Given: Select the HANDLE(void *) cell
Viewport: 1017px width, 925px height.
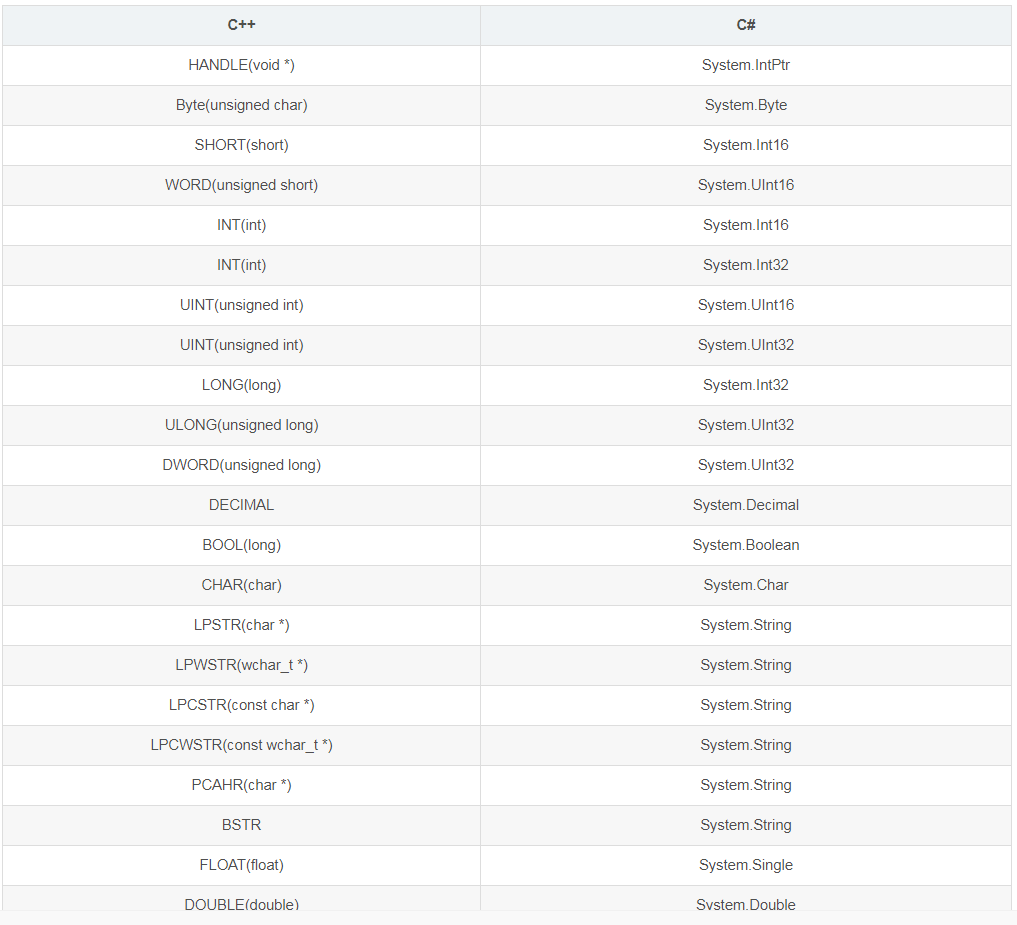Looking at the screenshot, I should pos(241,66).
